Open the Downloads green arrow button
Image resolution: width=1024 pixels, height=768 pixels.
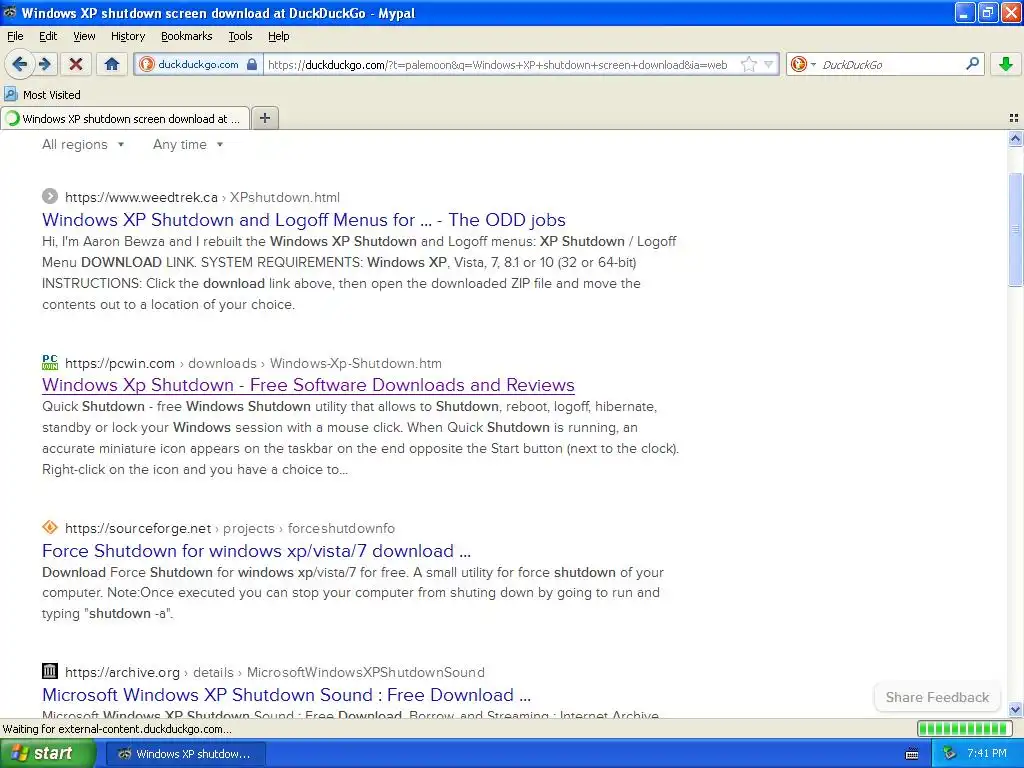[x=1006, y=64]
